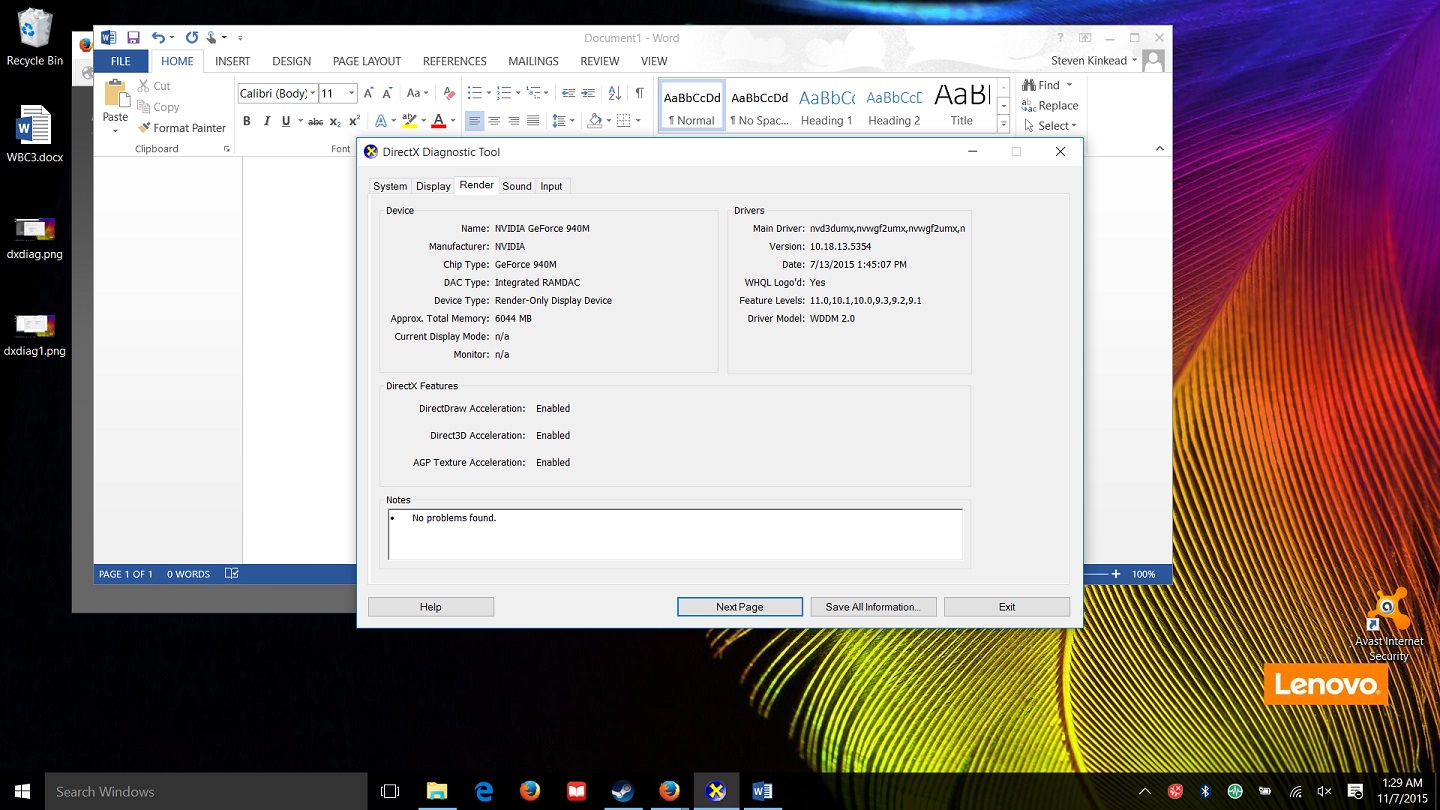Click the Paste clipboard icon in Word
This screenshot has width=1440, height=810.
coord(116,95)
